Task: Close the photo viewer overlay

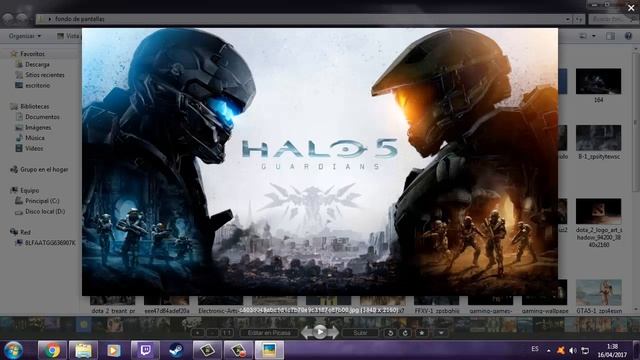Action: point(631,8)
